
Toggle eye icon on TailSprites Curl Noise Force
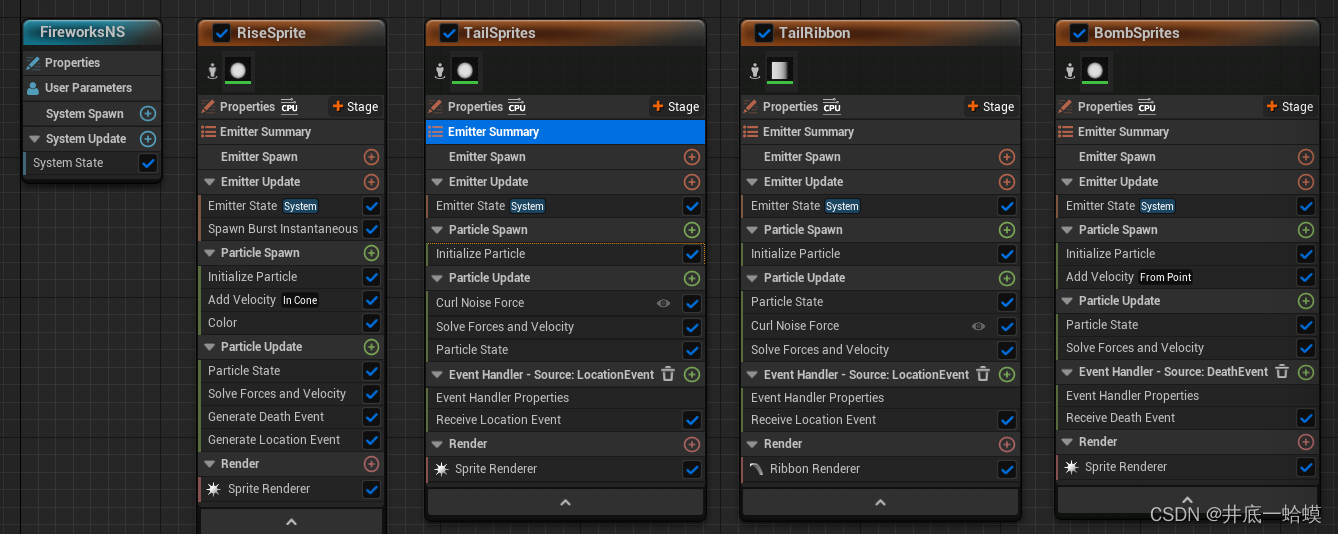tap(663, 303)
